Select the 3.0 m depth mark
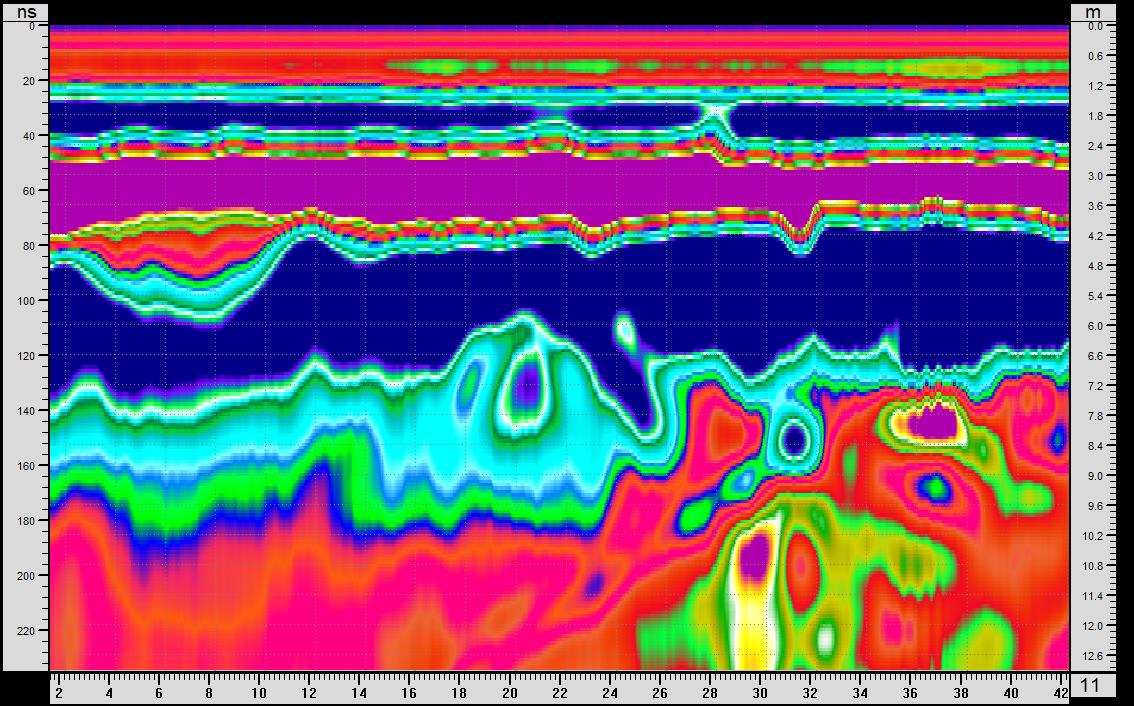This screenshot has width=1134, height=706. point(1094,176)
